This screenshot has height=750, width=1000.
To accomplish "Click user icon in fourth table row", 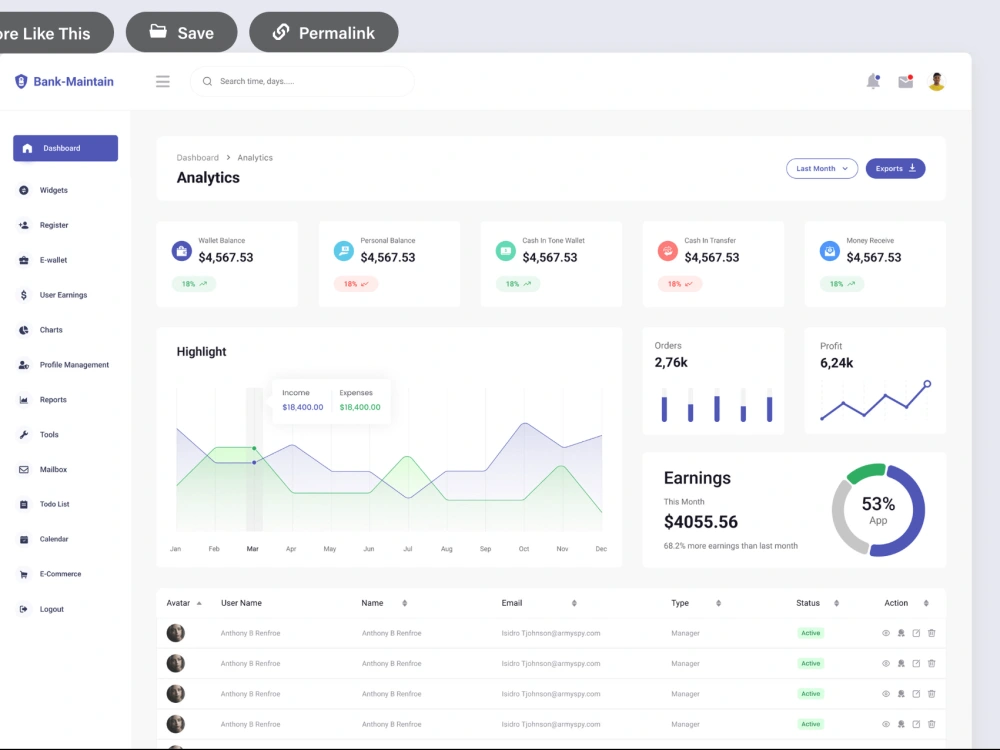I will click(901, 724).
